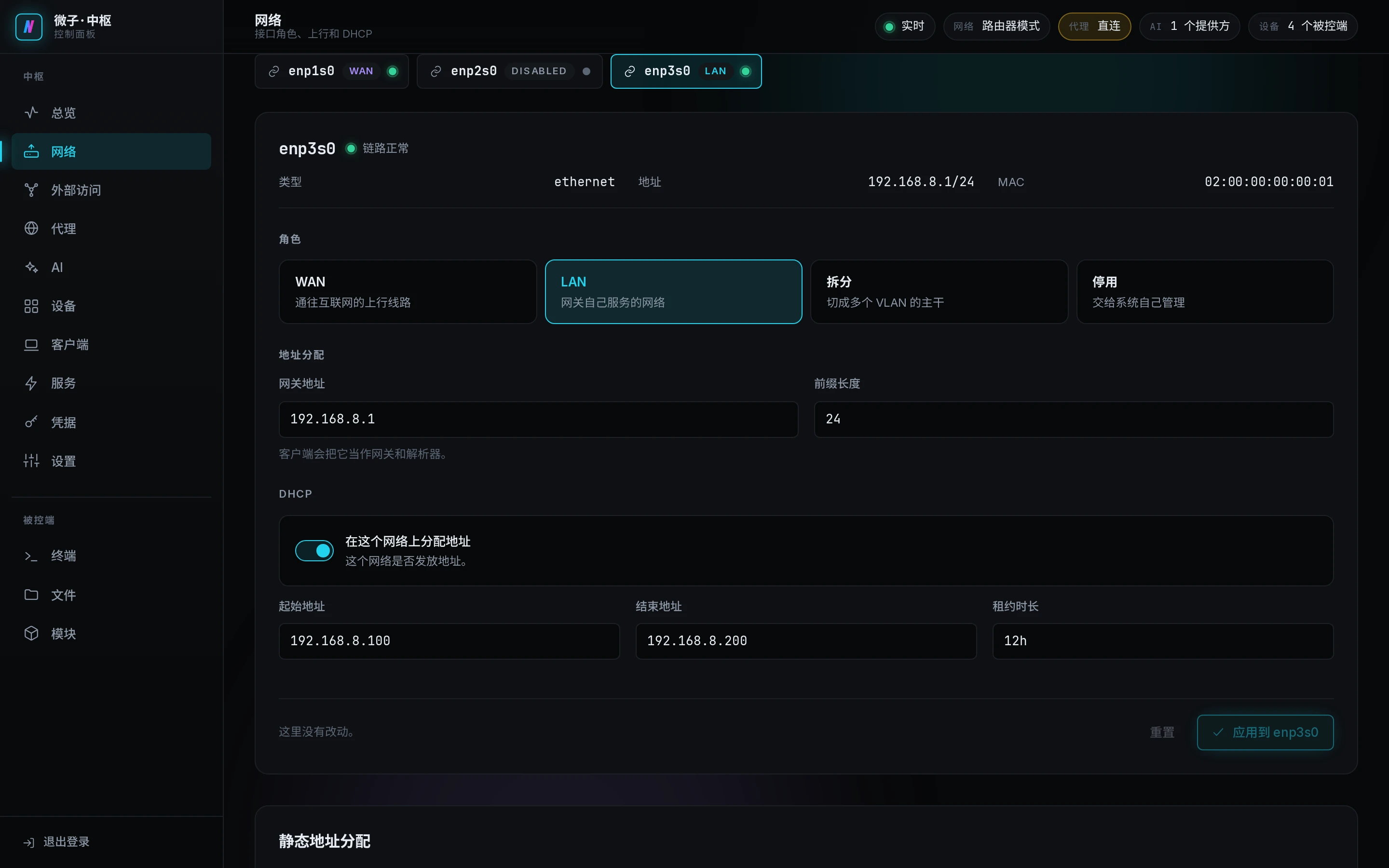The width and height of the screenshot is (1389, 868).
Task: Click the 外部访问 branch icon
Action: coord(31,190)
